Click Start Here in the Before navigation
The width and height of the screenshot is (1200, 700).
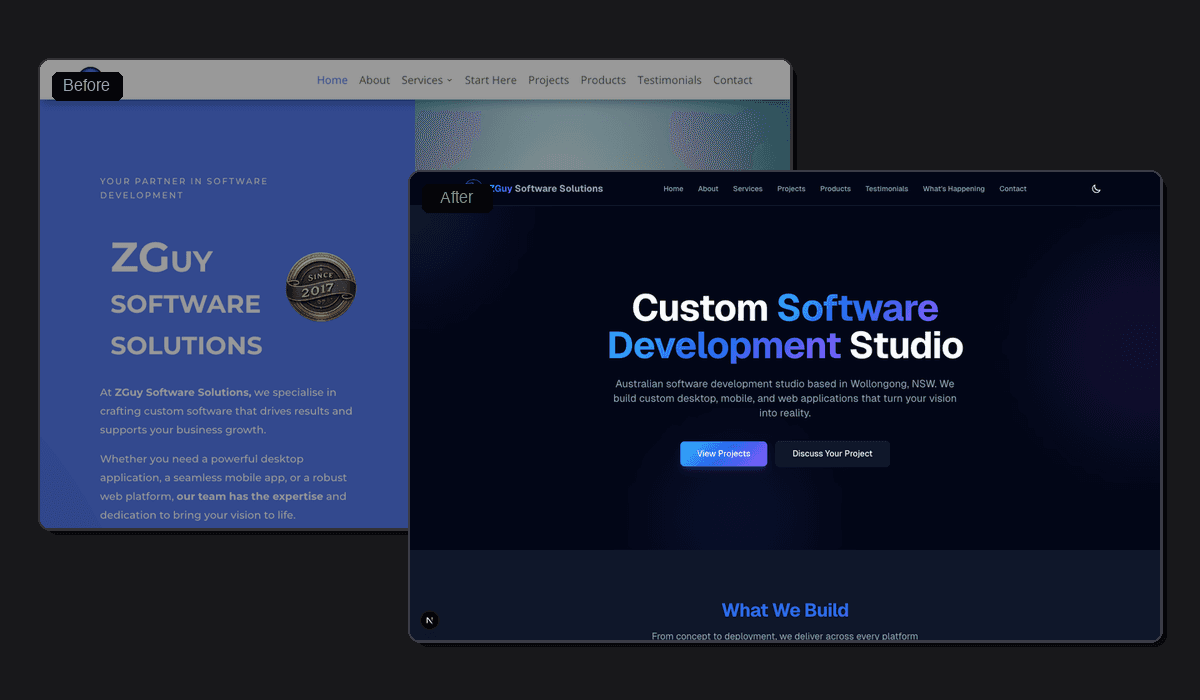tap(490, 80)
